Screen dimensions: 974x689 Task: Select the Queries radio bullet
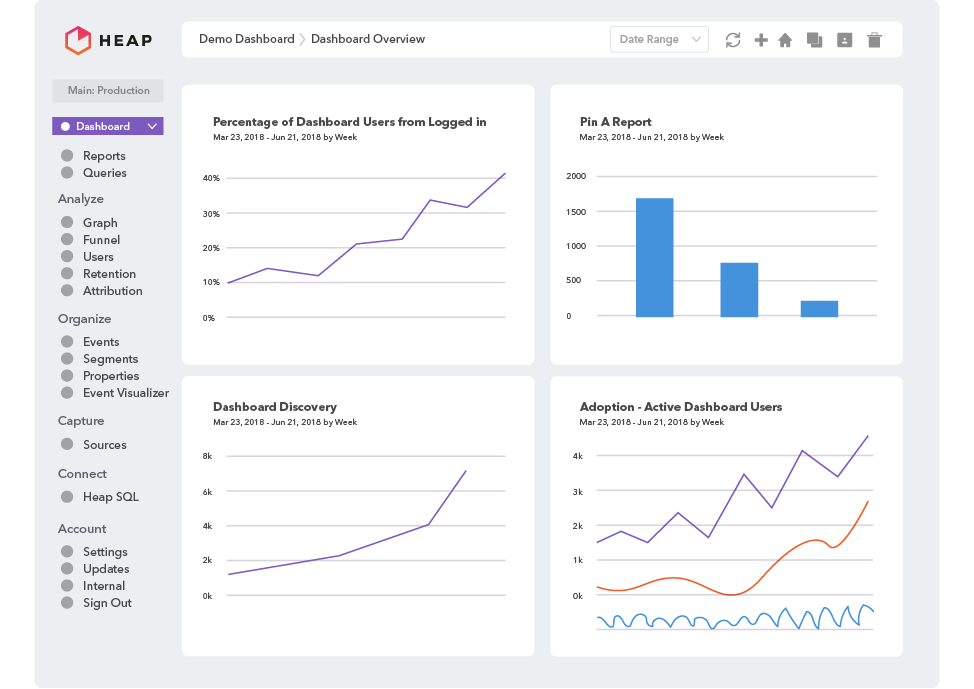click(x=67, y=173)
